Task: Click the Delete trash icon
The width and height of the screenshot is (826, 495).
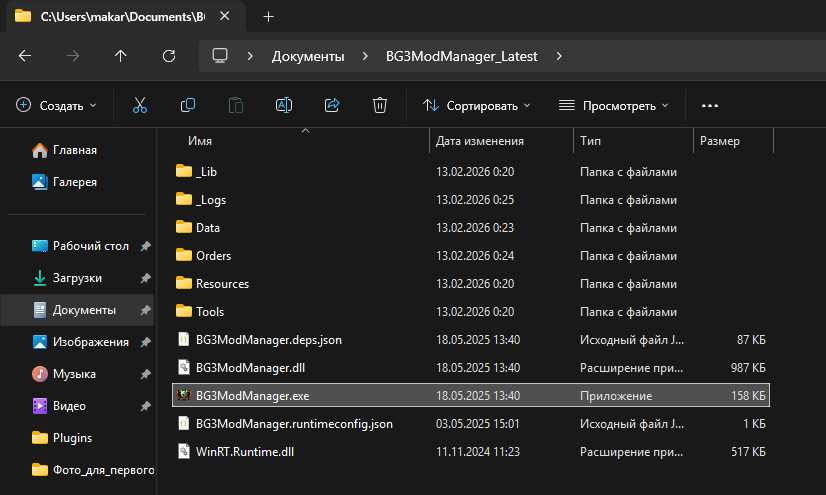Action: [x=380, y=105]
